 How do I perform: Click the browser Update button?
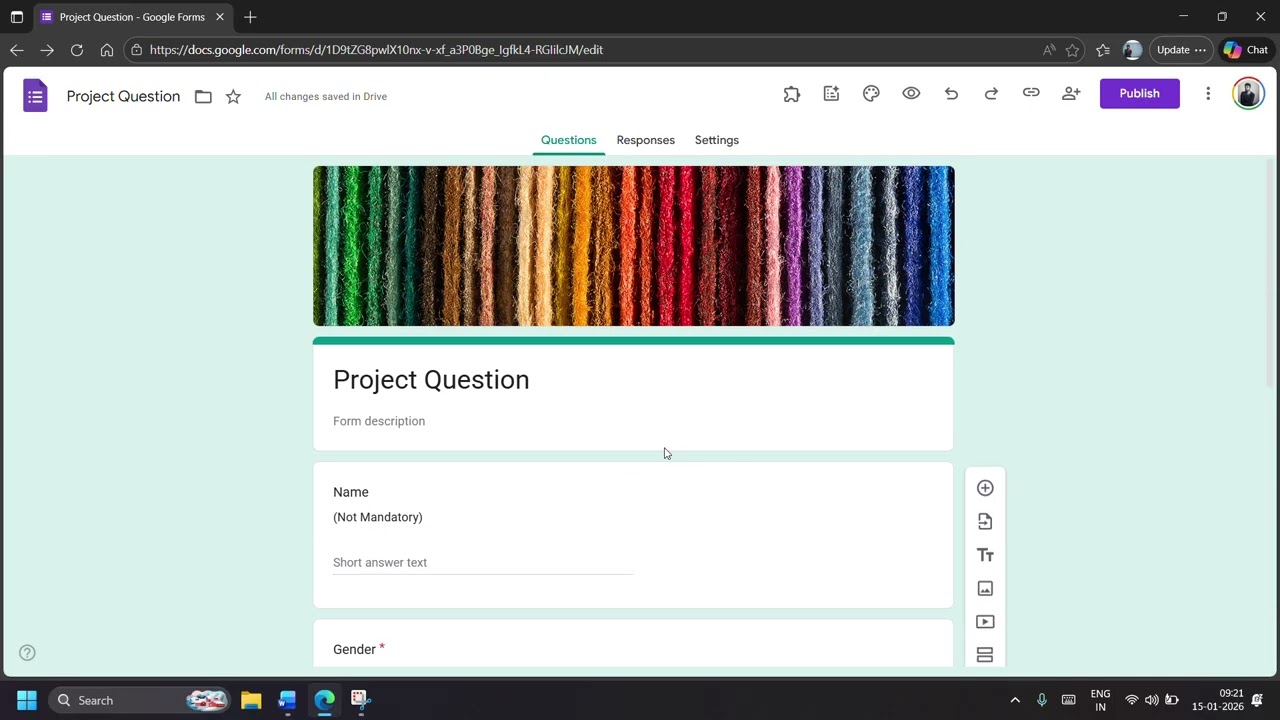[1181, 50]
